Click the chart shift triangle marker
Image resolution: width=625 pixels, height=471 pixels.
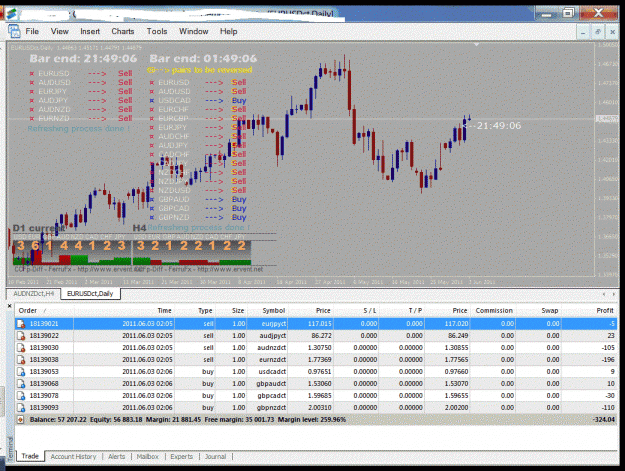coord(476,45)
